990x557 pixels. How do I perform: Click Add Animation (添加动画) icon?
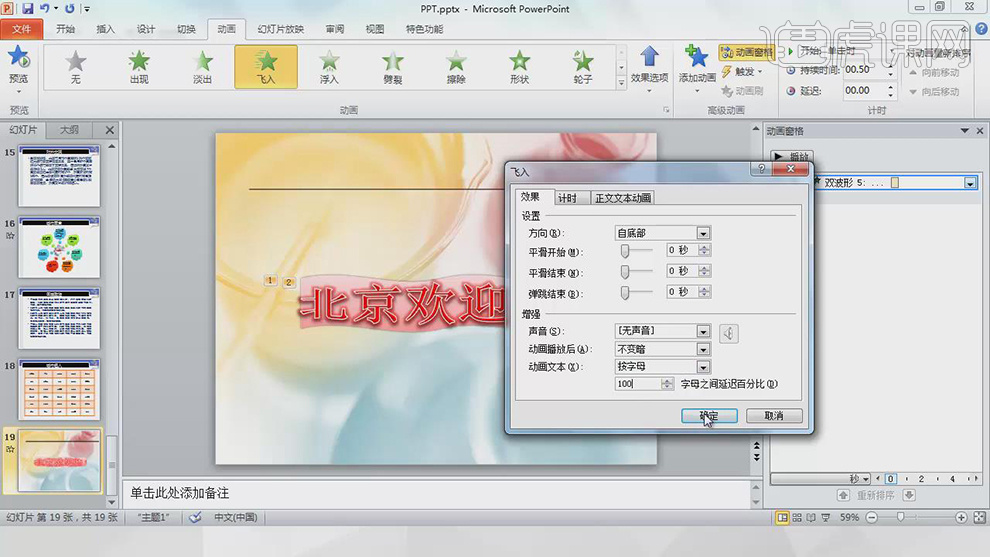[696, 57]
